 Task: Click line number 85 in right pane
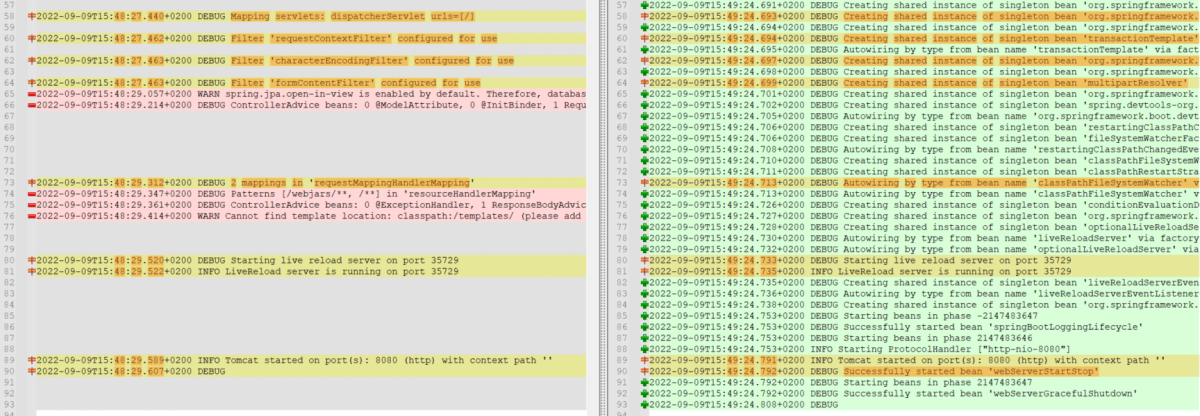(620, 316)
